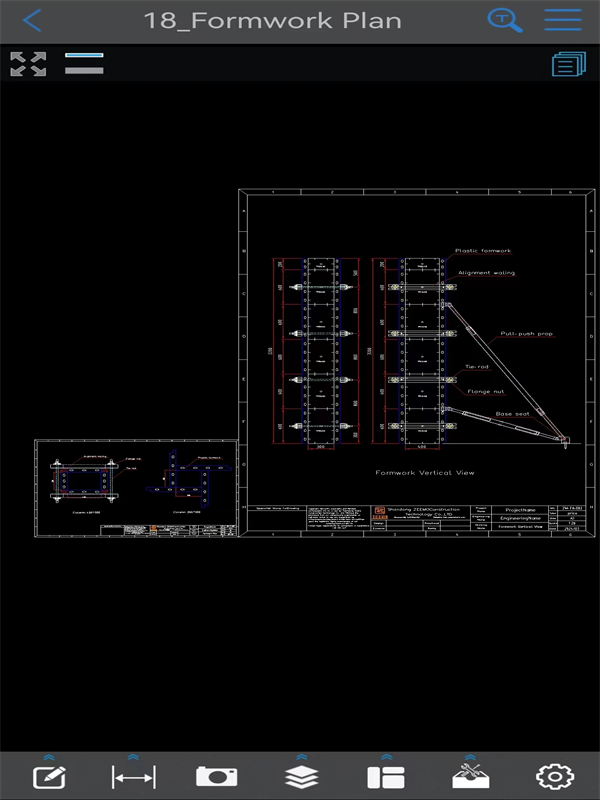Open the stacked pages layout list icon
Image resolution: width=600 pixels, height=800 pixels.
coord(567,64)
